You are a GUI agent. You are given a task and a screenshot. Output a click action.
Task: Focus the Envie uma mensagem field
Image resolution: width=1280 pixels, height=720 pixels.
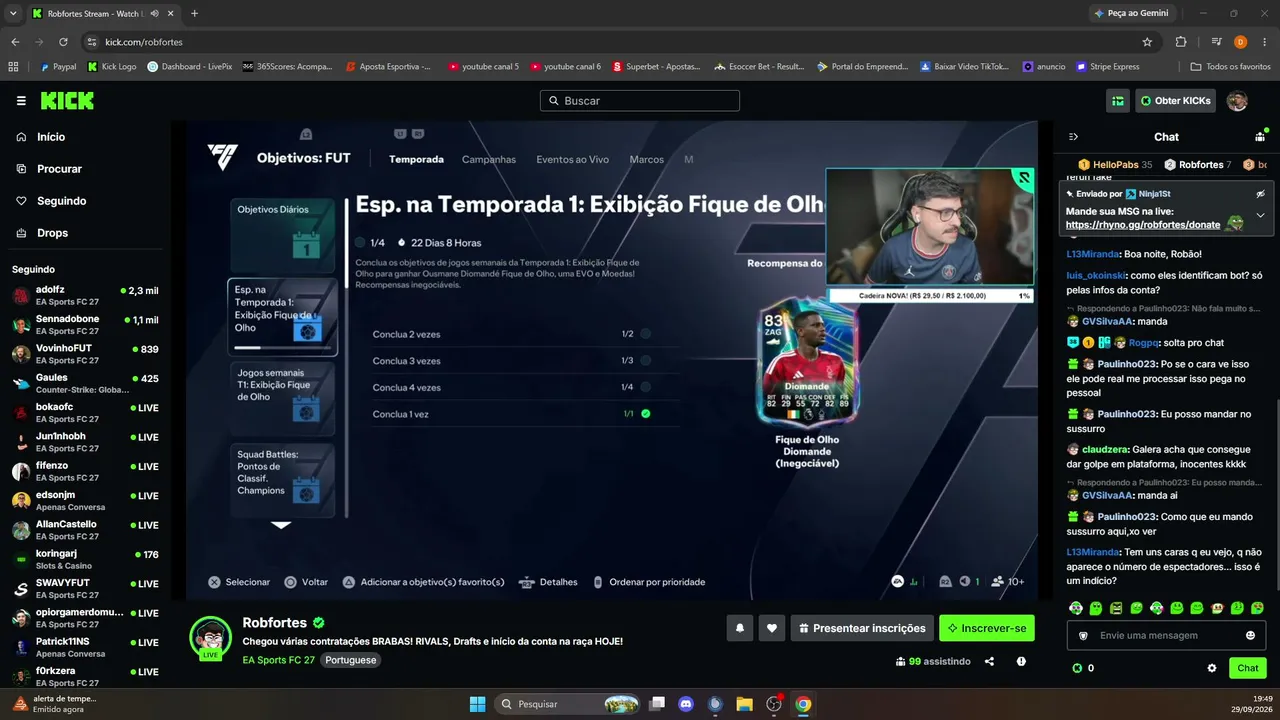tap(1165, 635)
